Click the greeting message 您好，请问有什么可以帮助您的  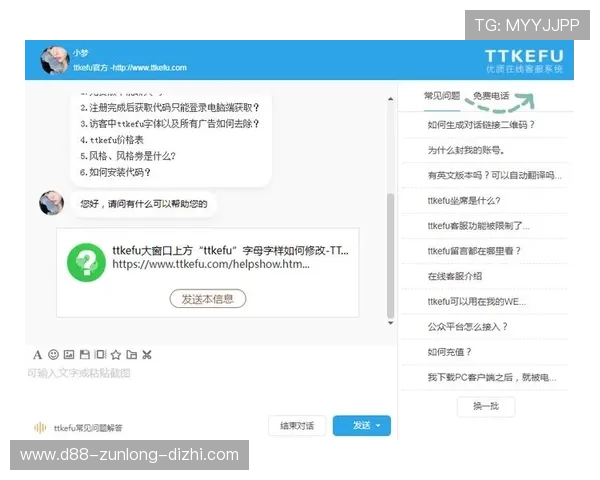144,204
